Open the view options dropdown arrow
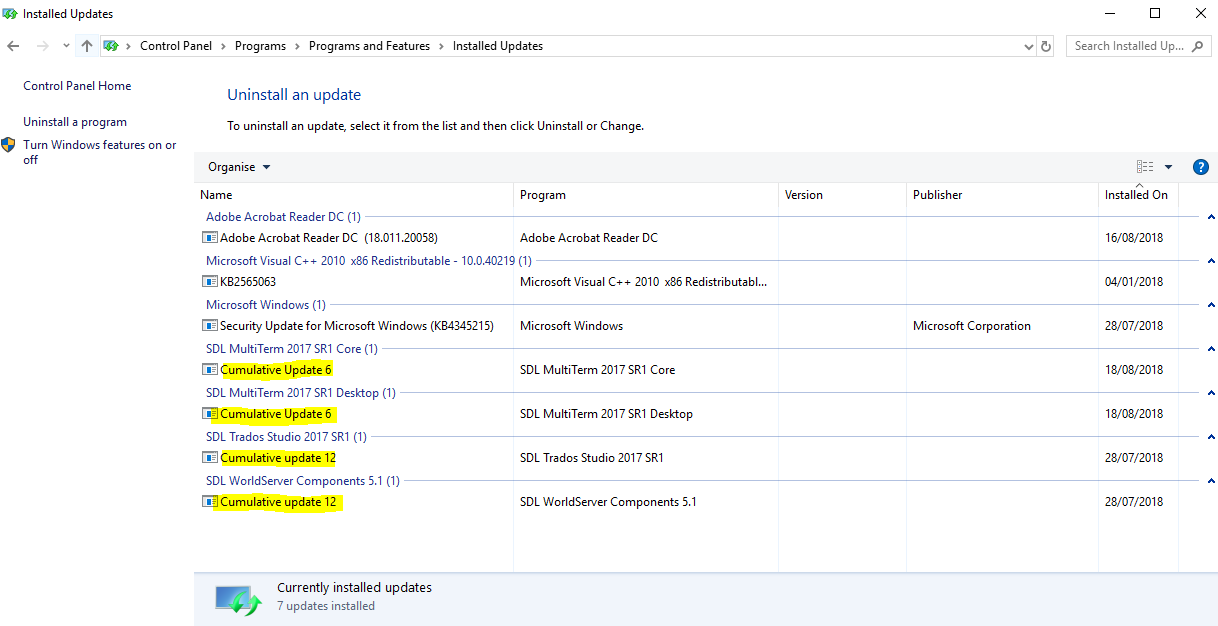Image resolution: width=1218 pixels, height=626 pixels. point(1168,167)
